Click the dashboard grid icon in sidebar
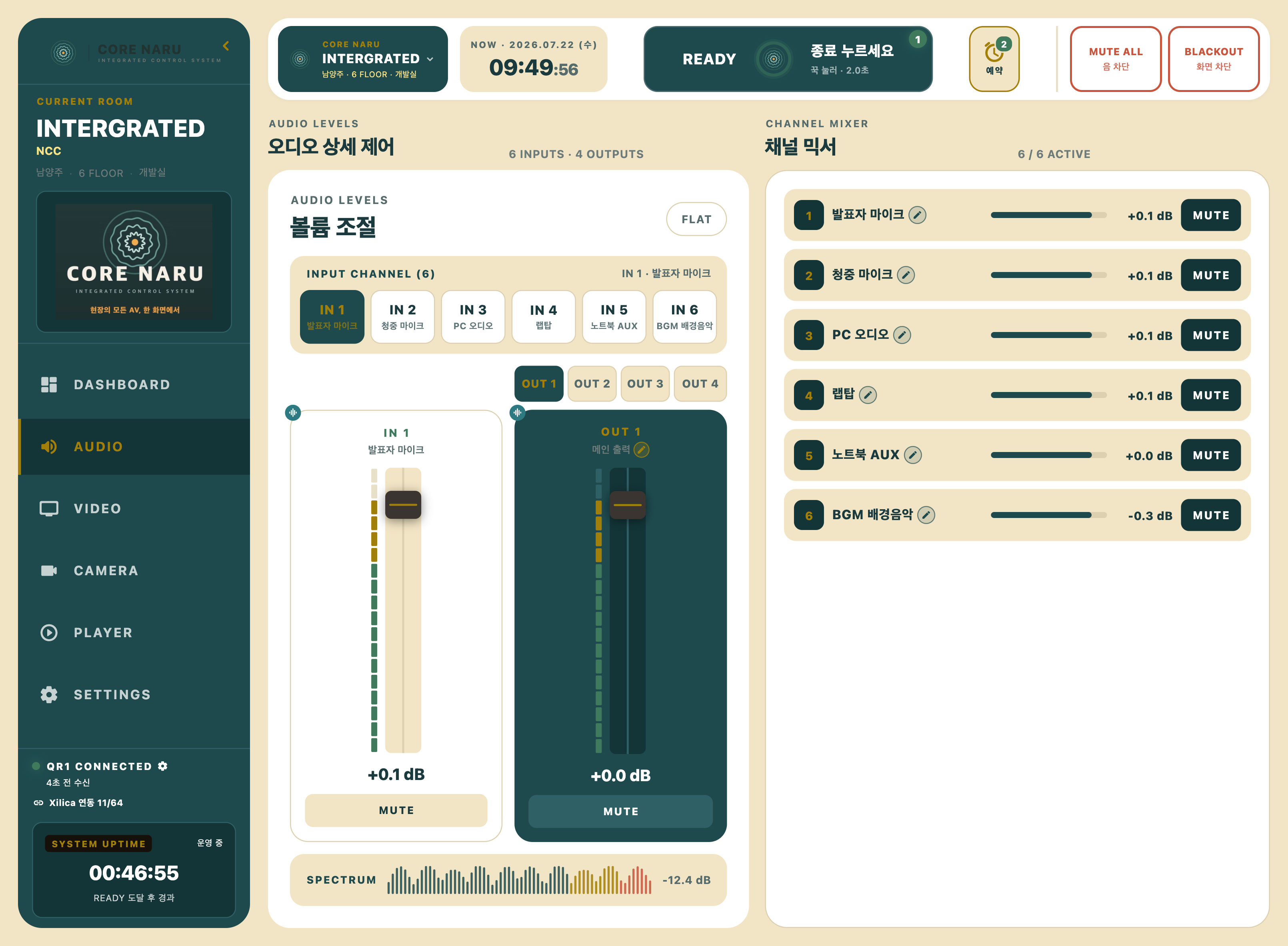The image size is (1288, 946). coord(49,385)
